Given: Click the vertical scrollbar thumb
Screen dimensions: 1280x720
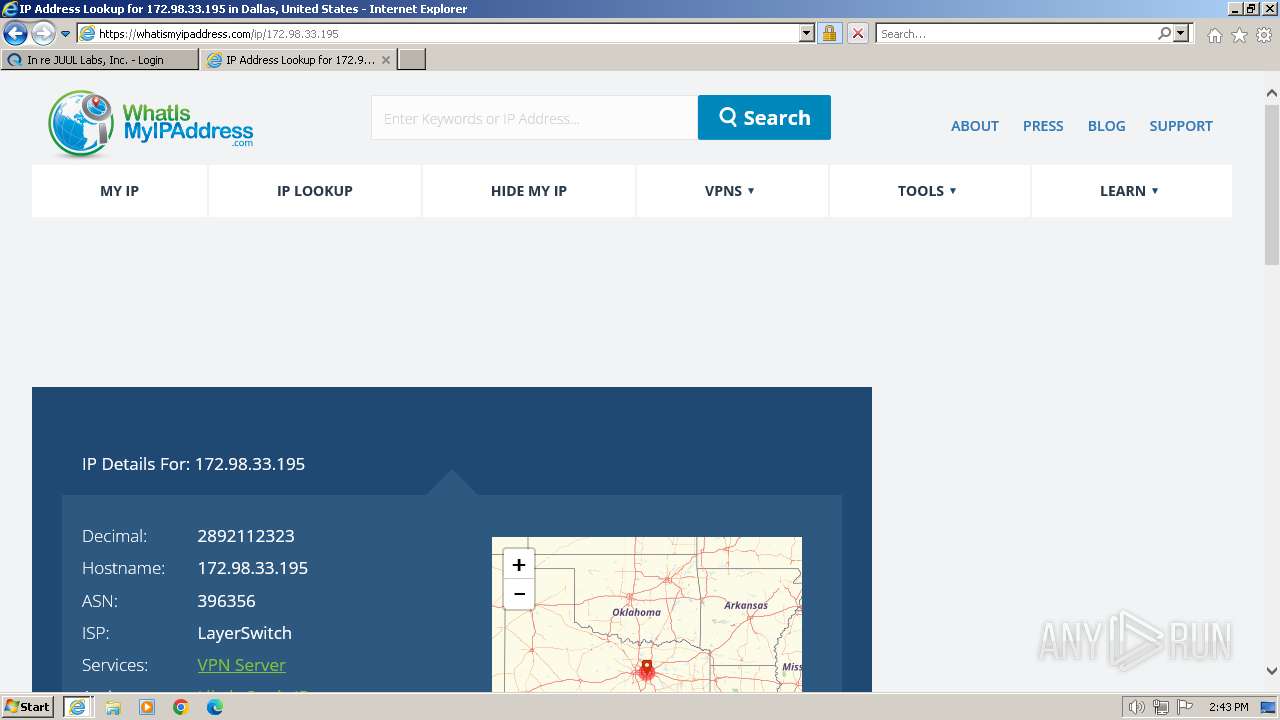Looking at the screenshot, I should tap(1271, 183).
